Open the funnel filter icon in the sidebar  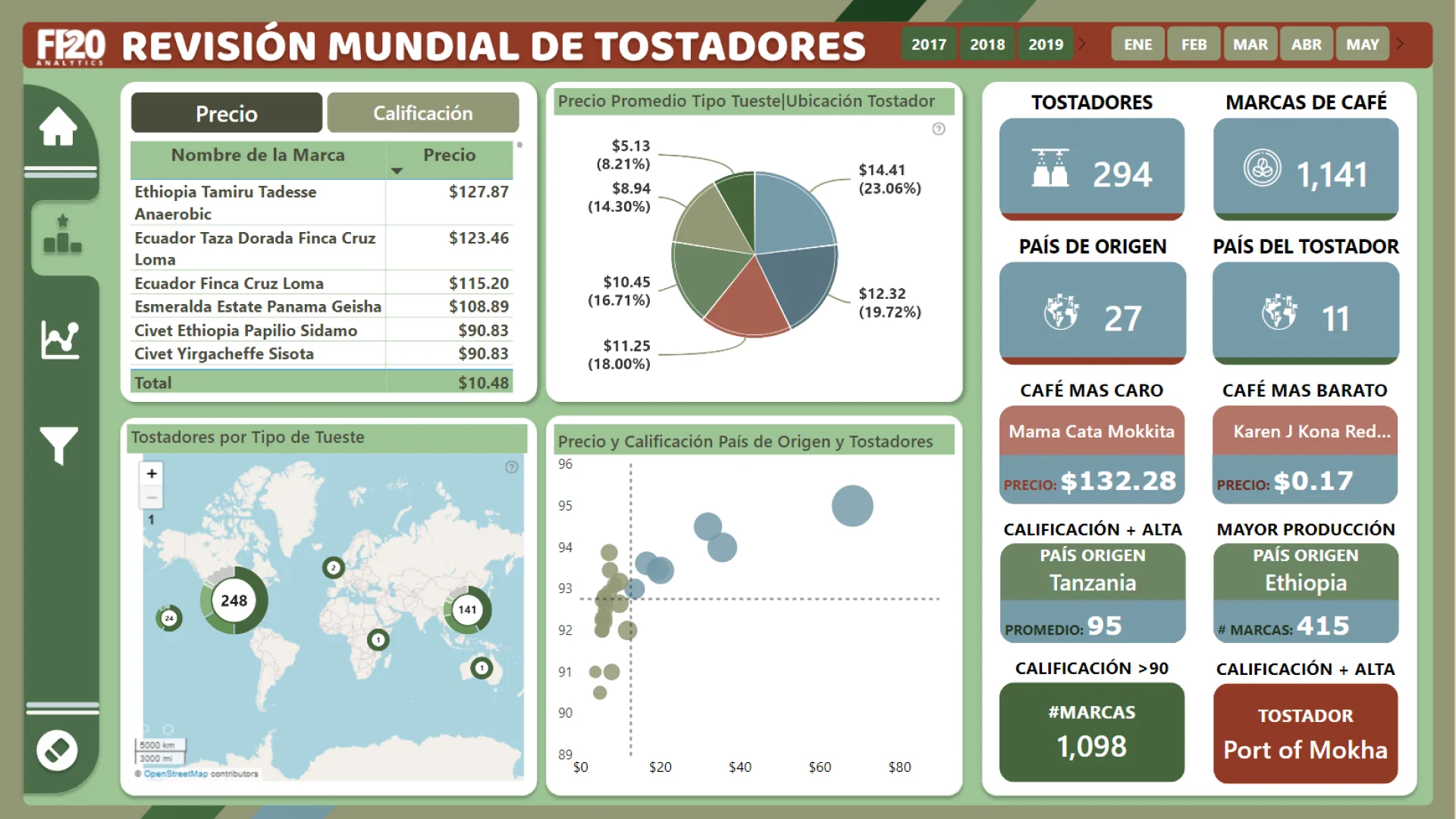pos(58,445)
